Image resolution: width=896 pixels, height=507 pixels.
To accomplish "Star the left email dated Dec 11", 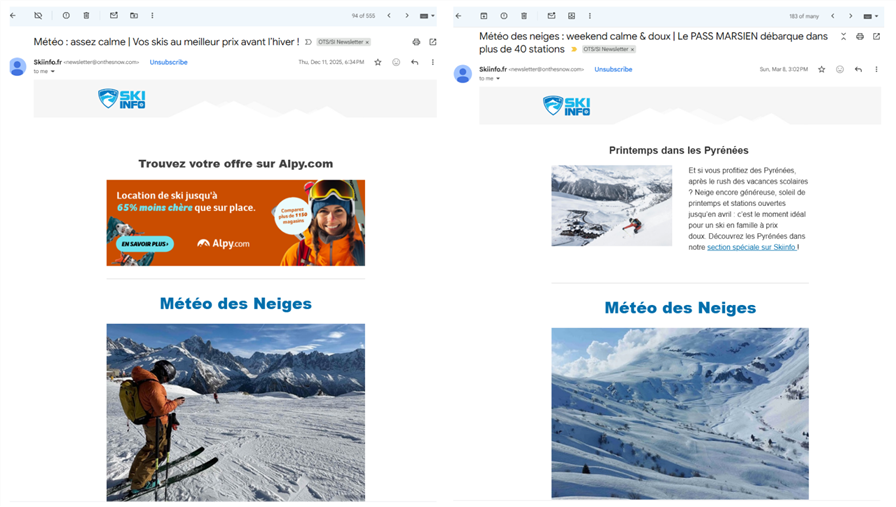I will (378, 62).
